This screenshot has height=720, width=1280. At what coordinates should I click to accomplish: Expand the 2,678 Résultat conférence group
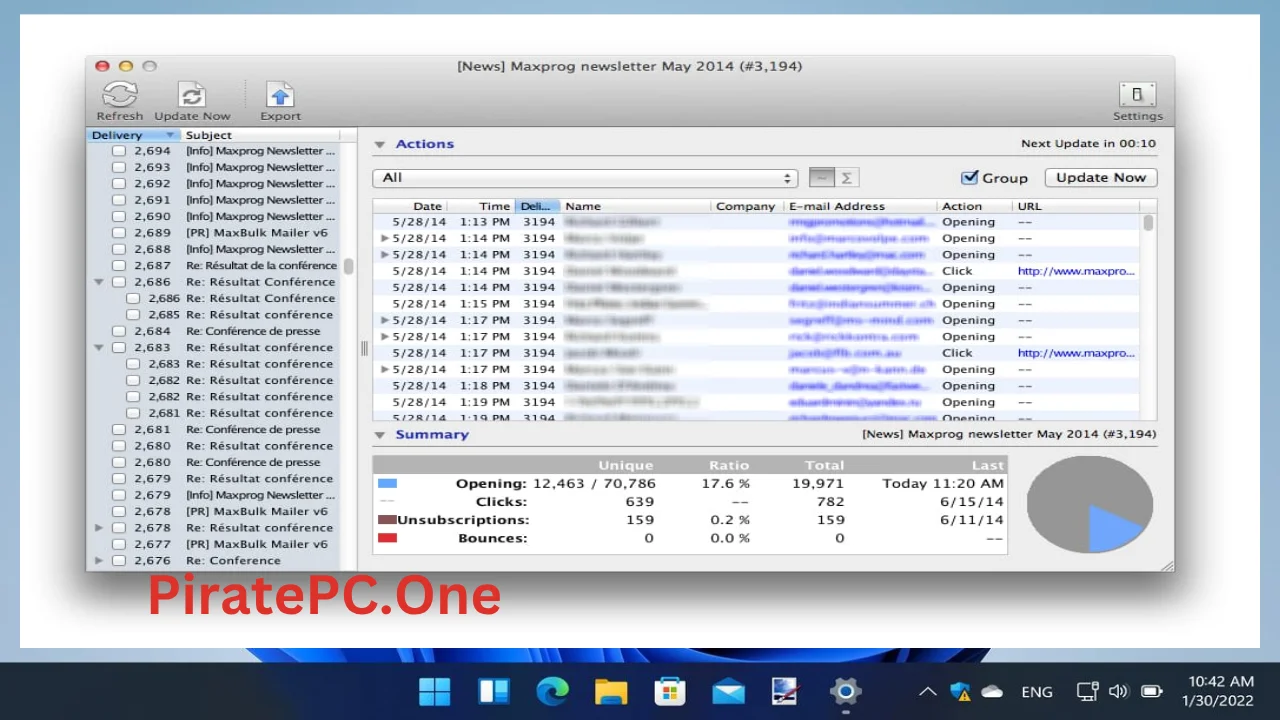(x=99, y=527)
